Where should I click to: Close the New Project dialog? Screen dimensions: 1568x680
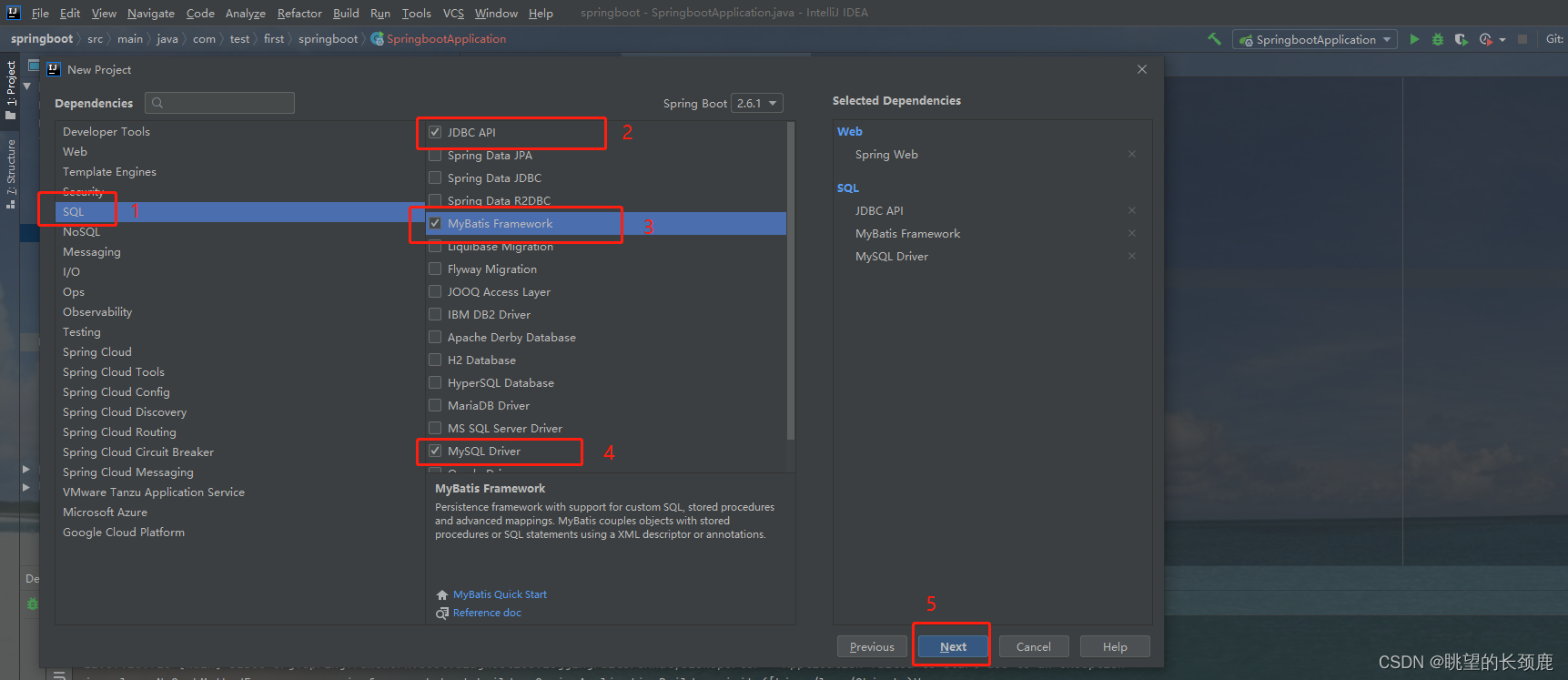pyautogui.click(x=1142, y=69)
